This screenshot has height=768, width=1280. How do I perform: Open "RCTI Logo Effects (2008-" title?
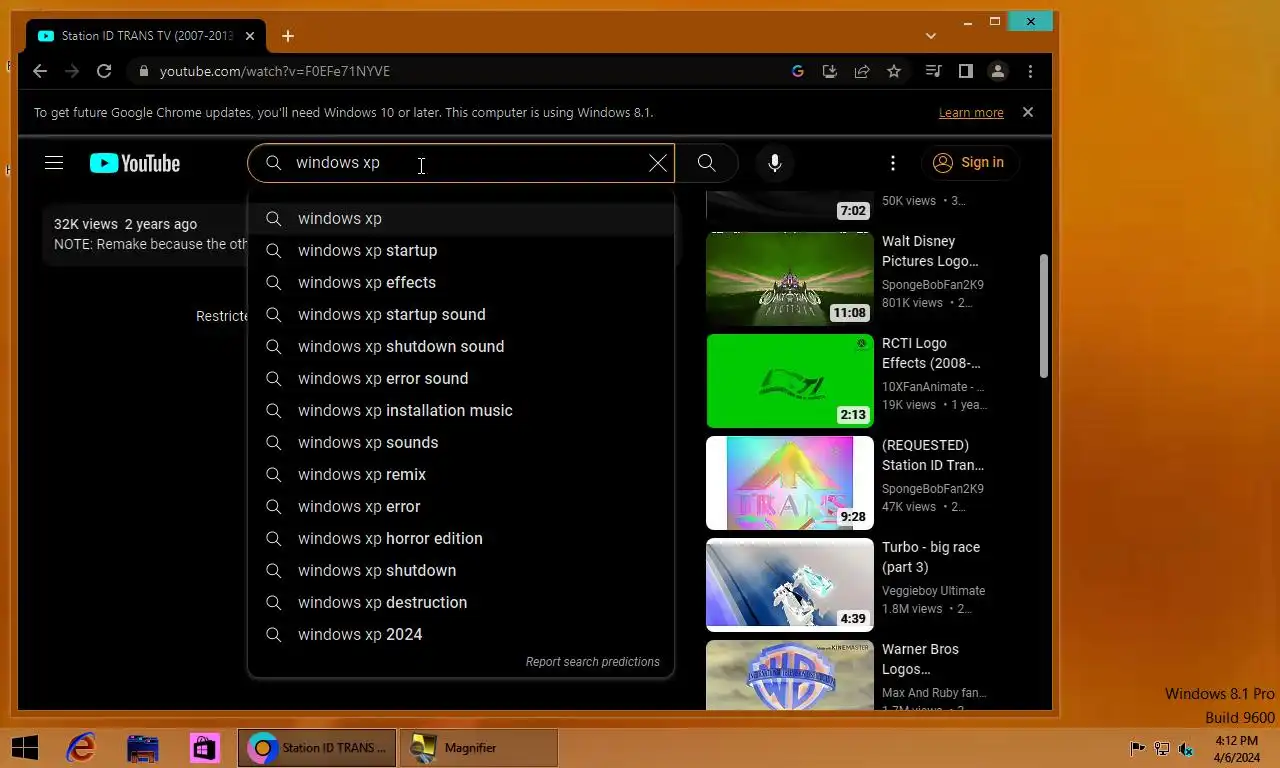931,353
